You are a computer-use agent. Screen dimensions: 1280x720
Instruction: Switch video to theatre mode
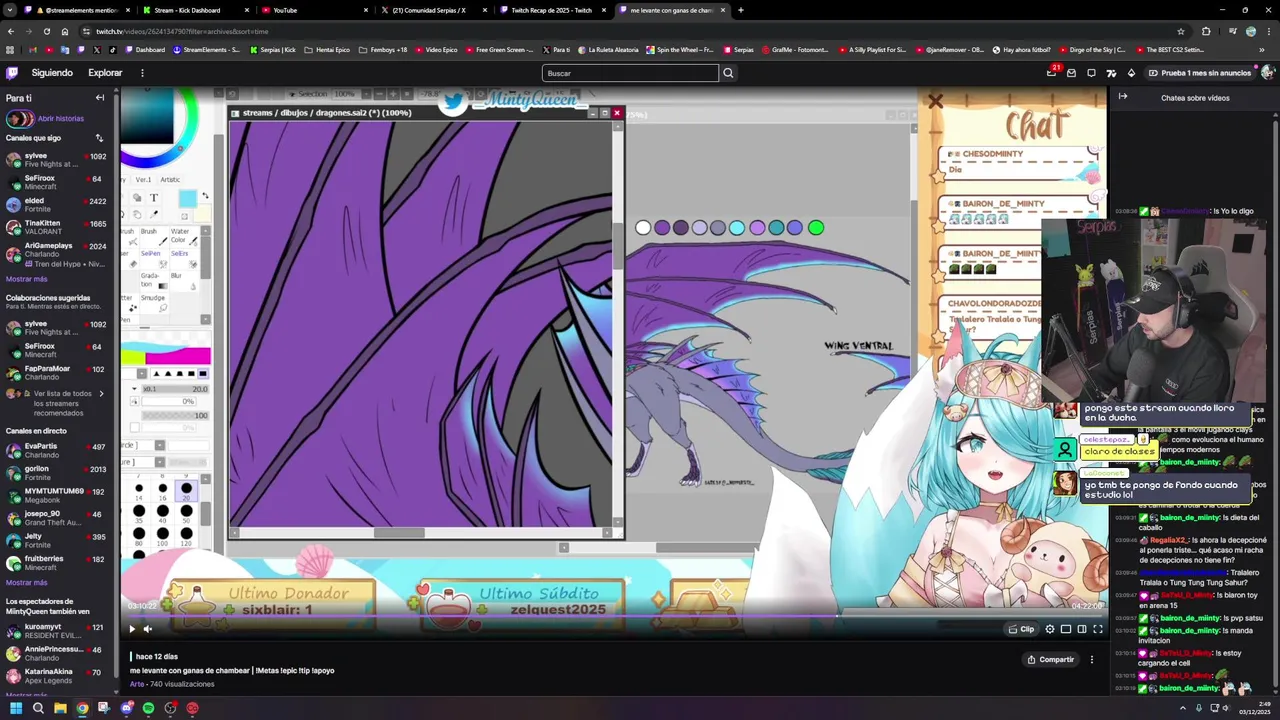click(x=1082, y=629)
